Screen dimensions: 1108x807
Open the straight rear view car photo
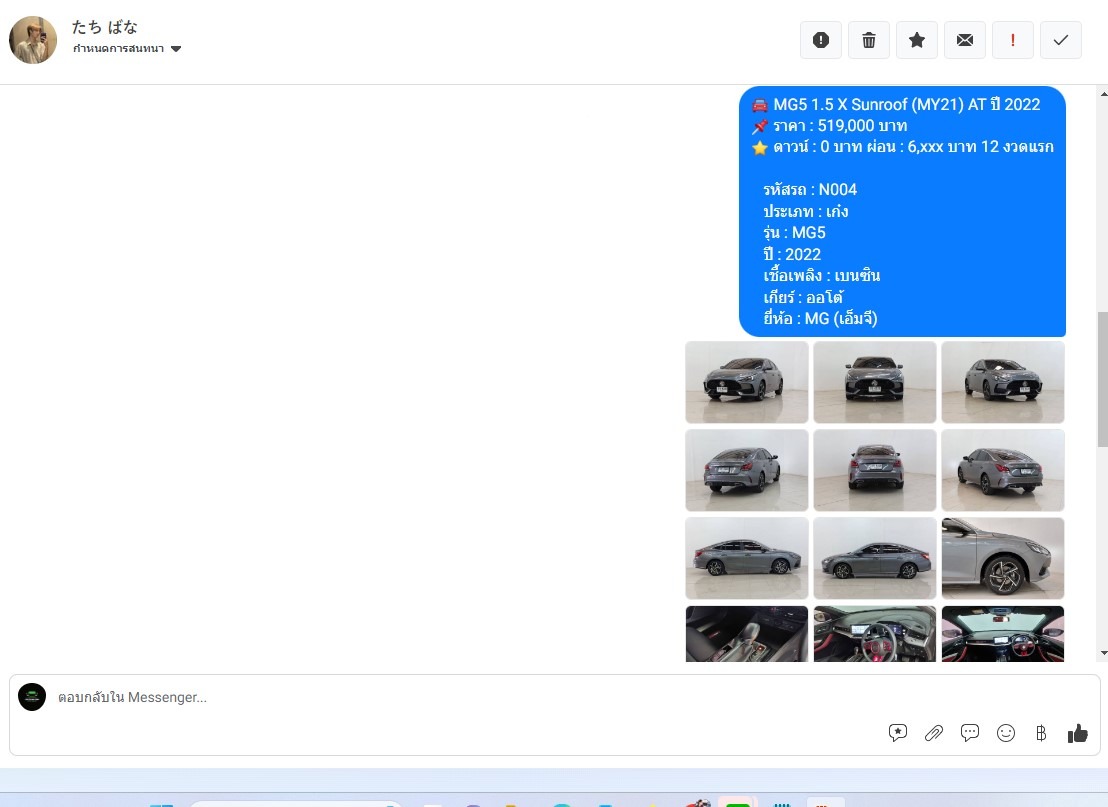[x=875, y=470]
